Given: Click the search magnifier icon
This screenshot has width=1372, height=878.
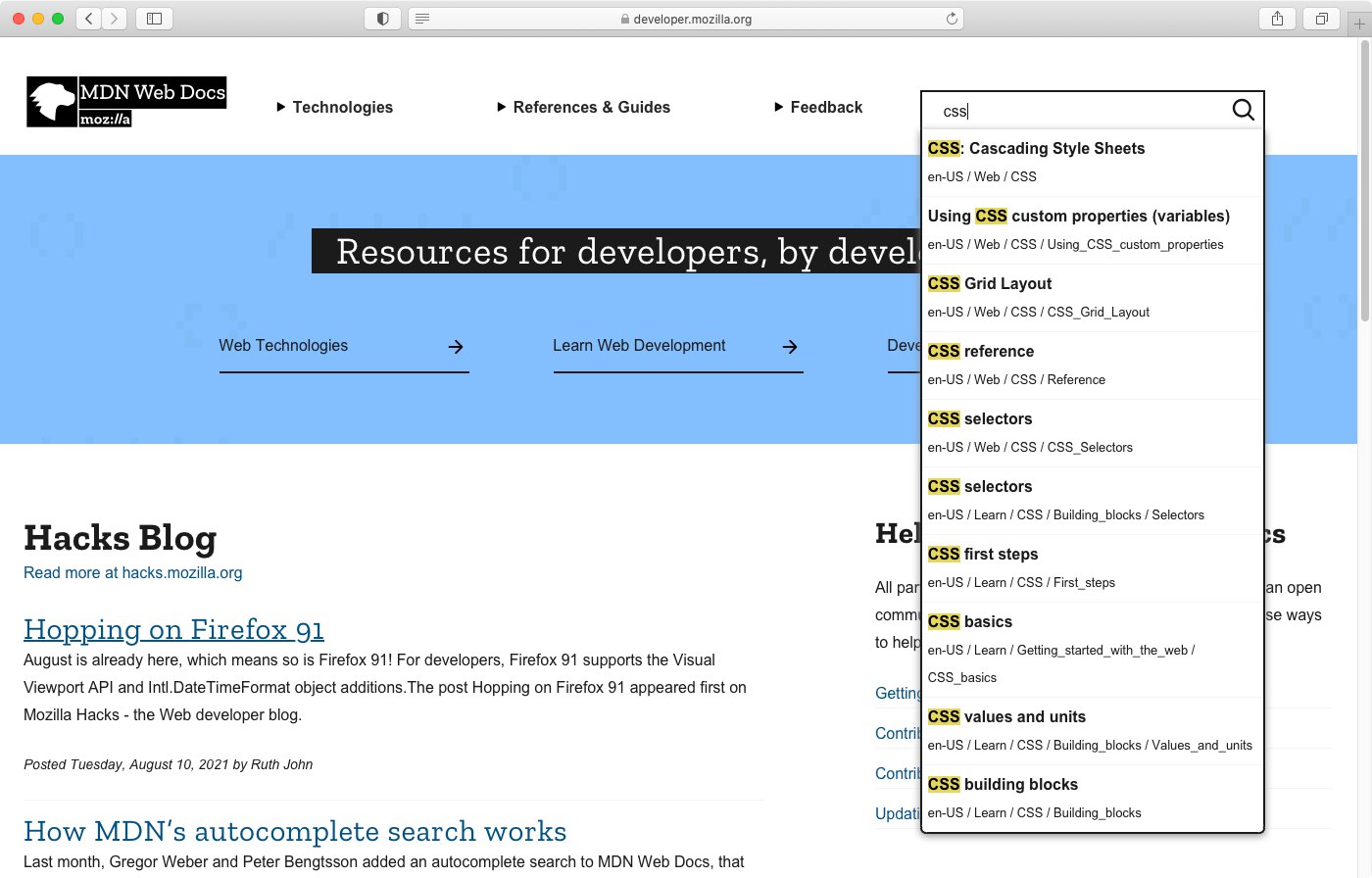Looking at the screenshot, I should 1243,110.
